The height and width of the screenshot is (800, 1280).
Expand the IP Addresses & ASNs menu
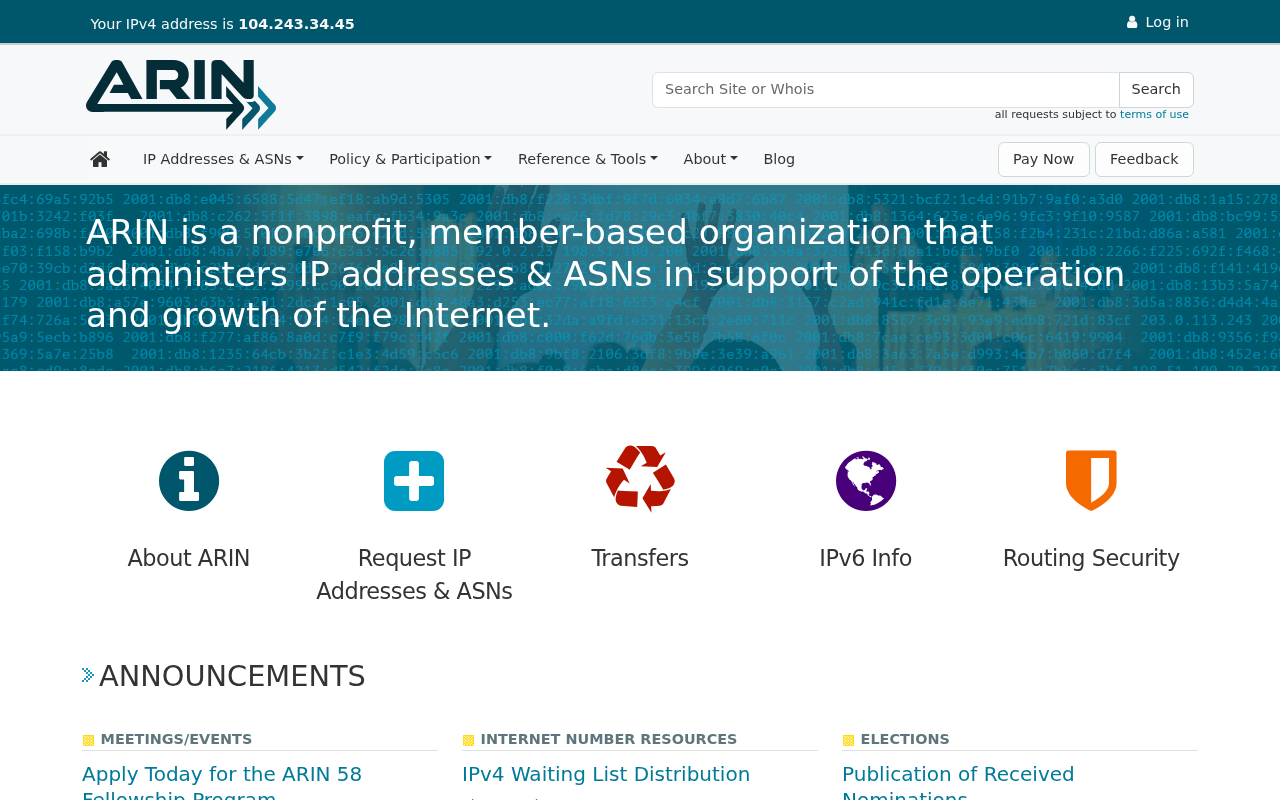coord(223,159)
